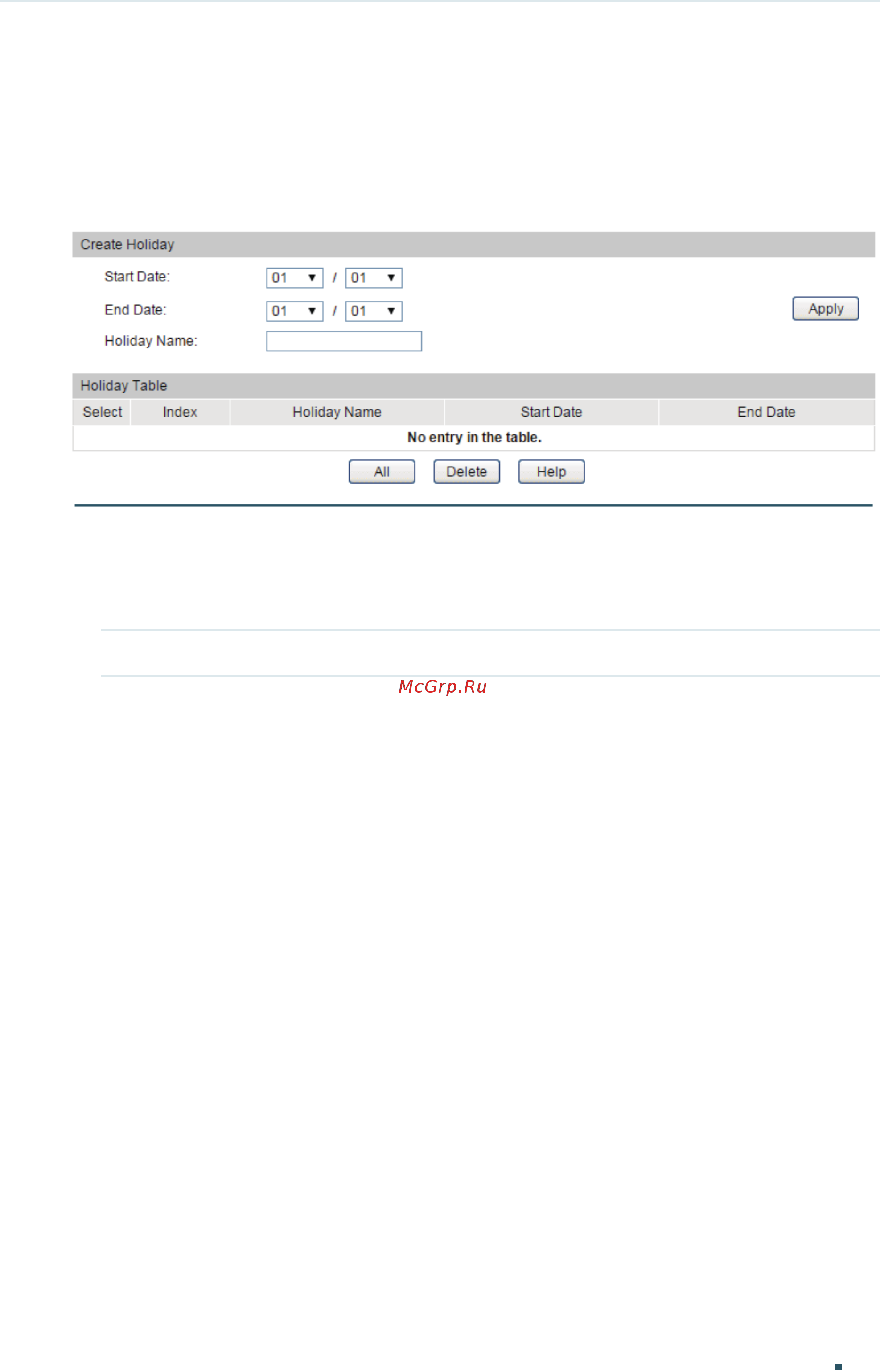Open the Start Date day dropdown
Screen dimensions: 880x1372
click(374, 278)
